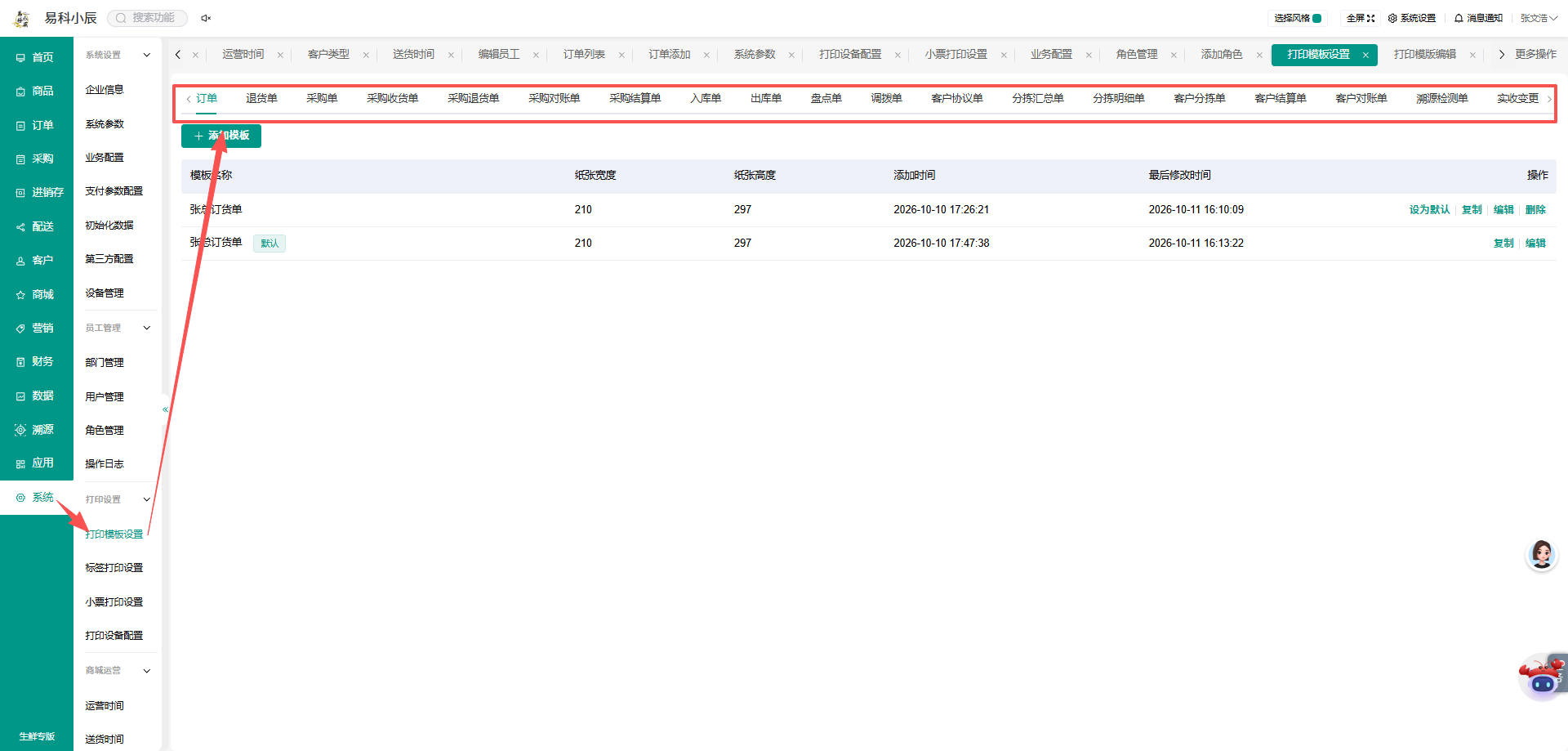
Task: Click the mute speaker icon near search
Action: click(x=206, y=18)
